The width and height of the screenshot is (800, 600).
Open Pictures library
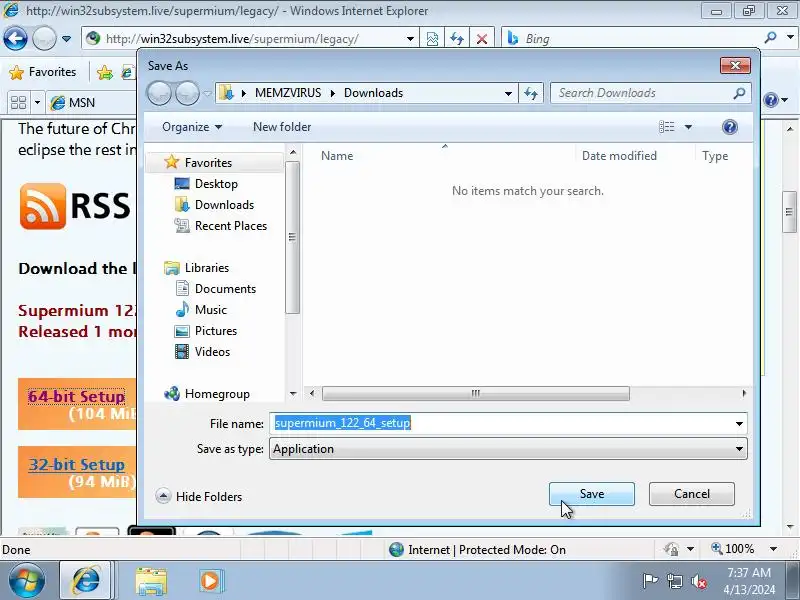215,331
